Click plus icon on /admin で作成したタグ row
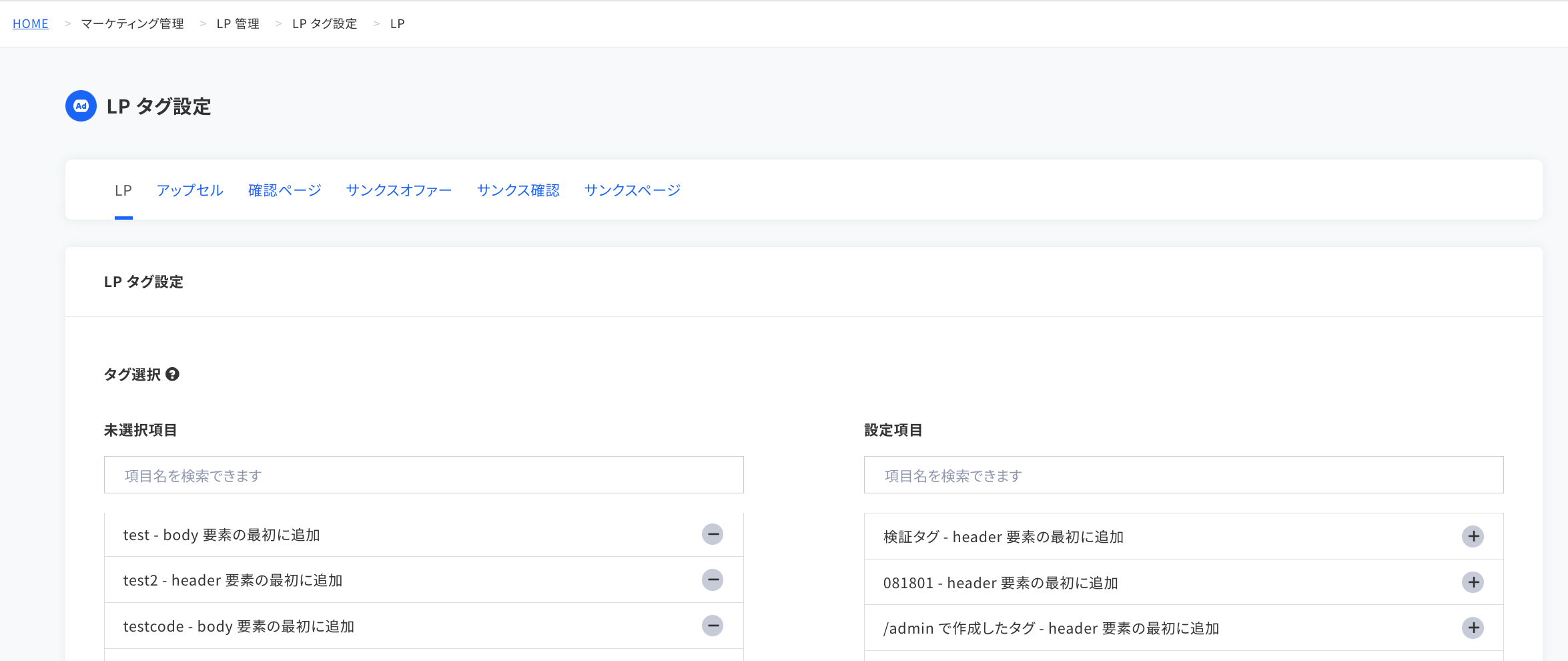1568x661 pixels. (1473, 628)
